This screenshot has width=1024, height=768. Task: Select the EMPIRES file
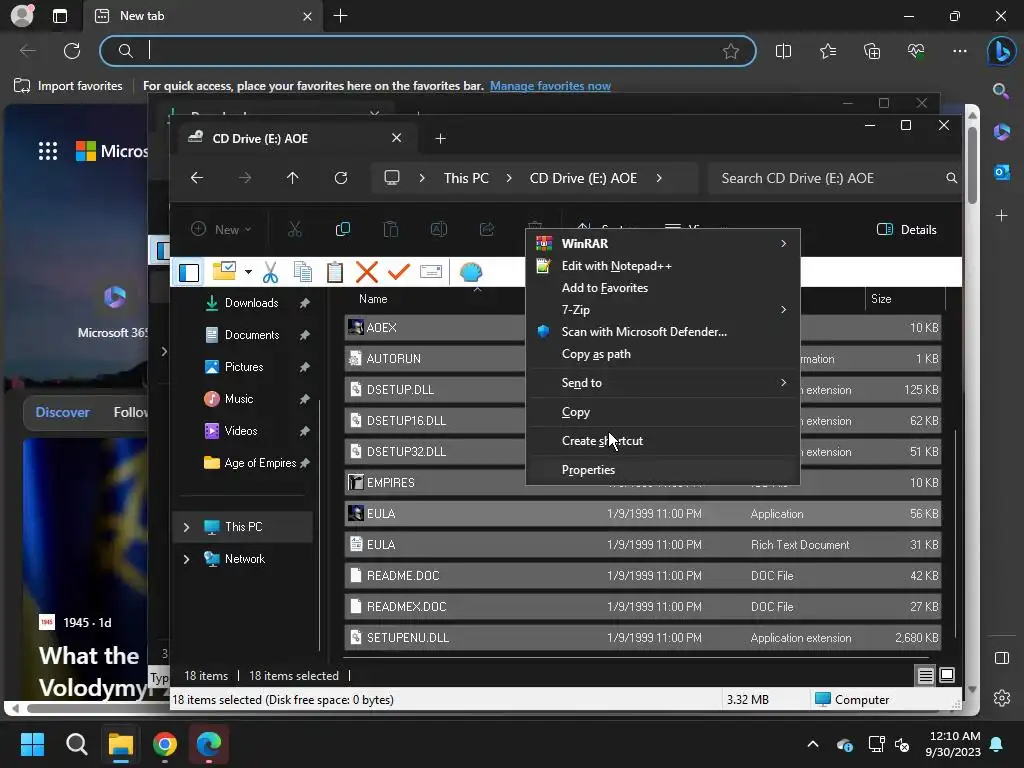click(643, 483)
